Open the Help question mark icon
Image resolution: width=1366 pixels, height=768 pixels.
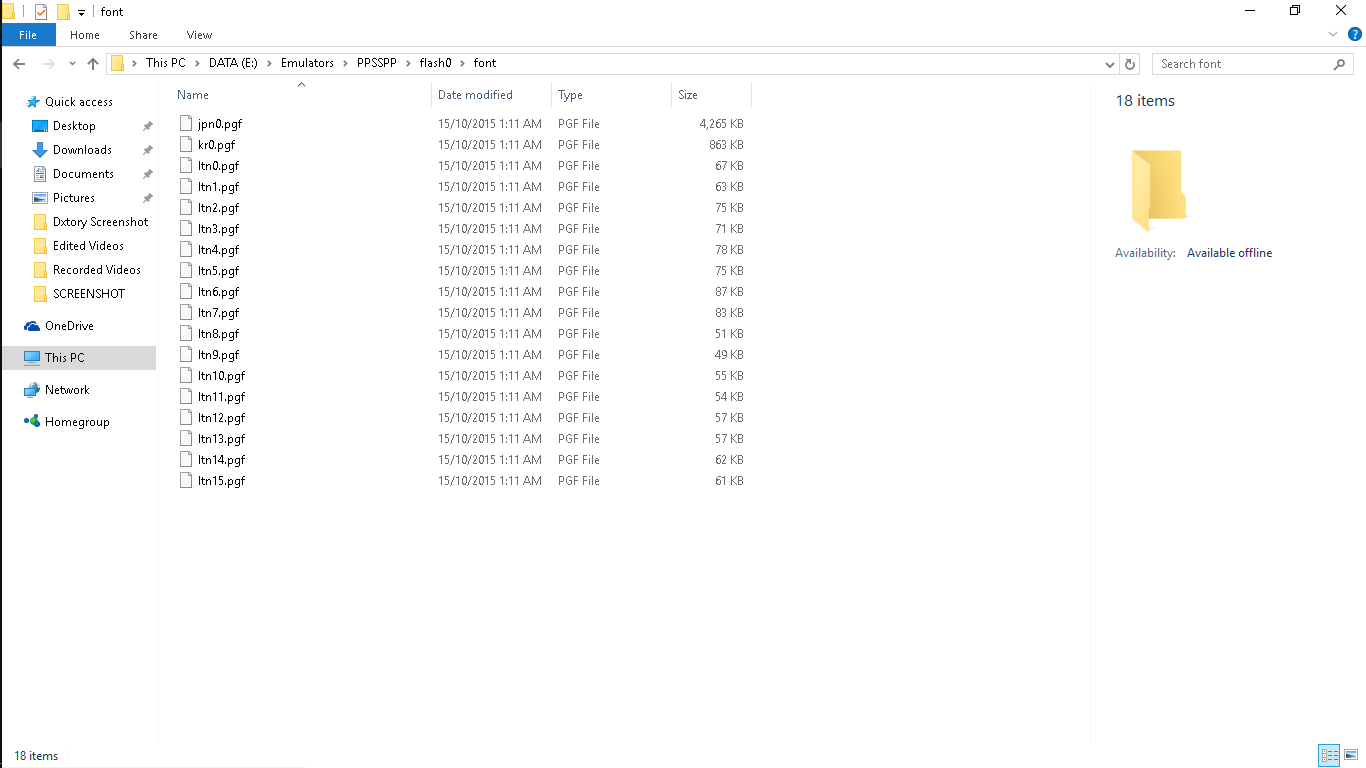(1355, 34)
